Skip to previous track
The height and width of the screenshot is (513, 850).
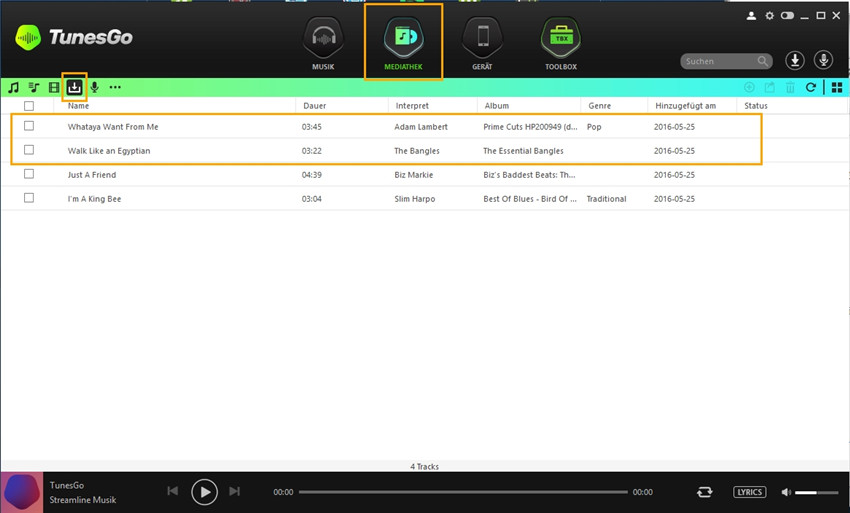(x=172, y=491)
